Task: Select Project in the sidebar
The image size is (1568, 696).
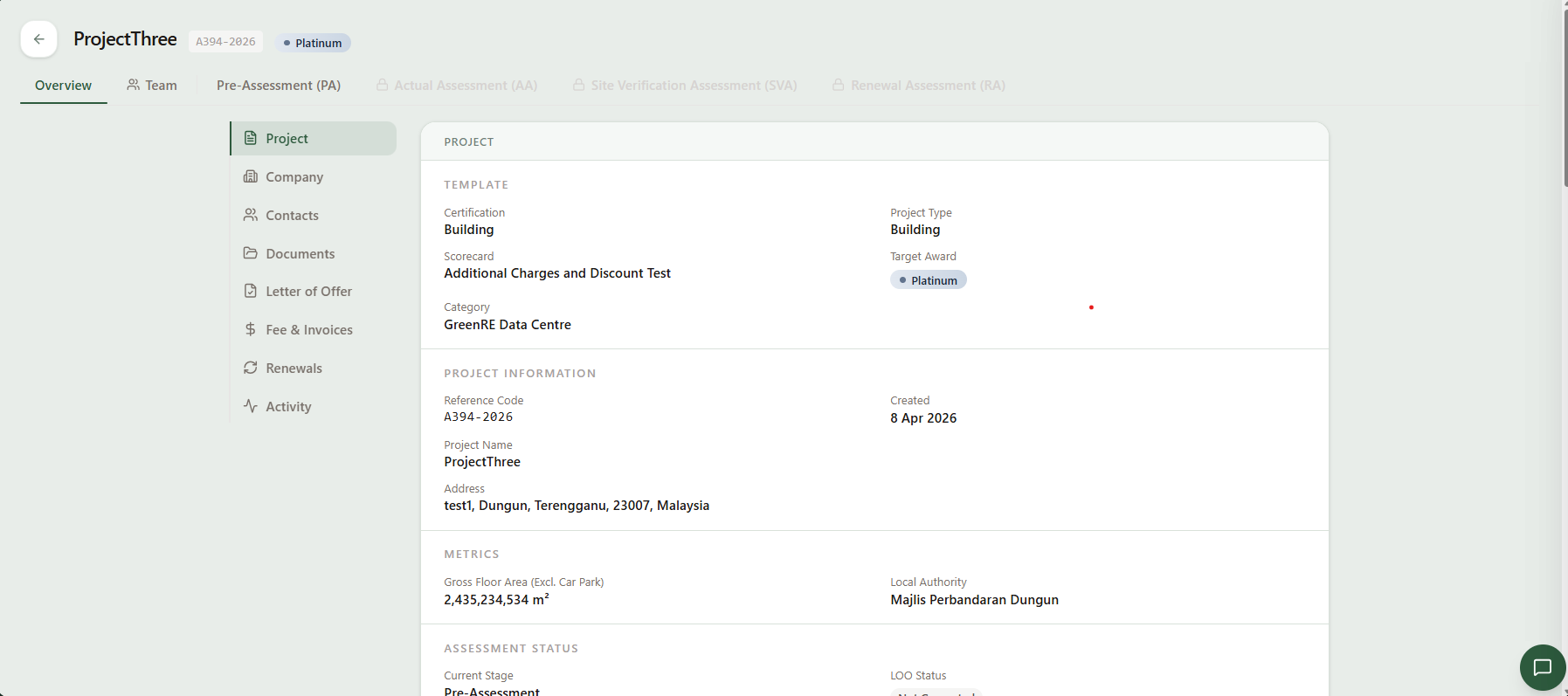Action: [x=314, y=138]
